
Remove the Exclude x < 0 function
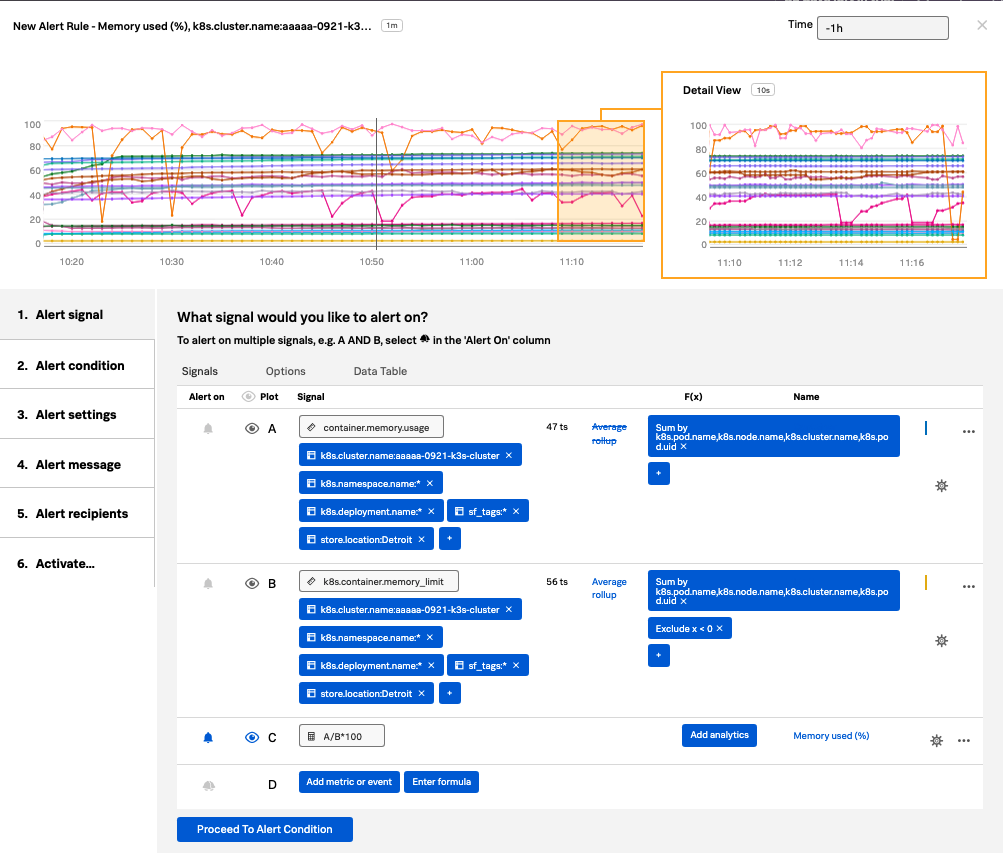tap(719, 628)
